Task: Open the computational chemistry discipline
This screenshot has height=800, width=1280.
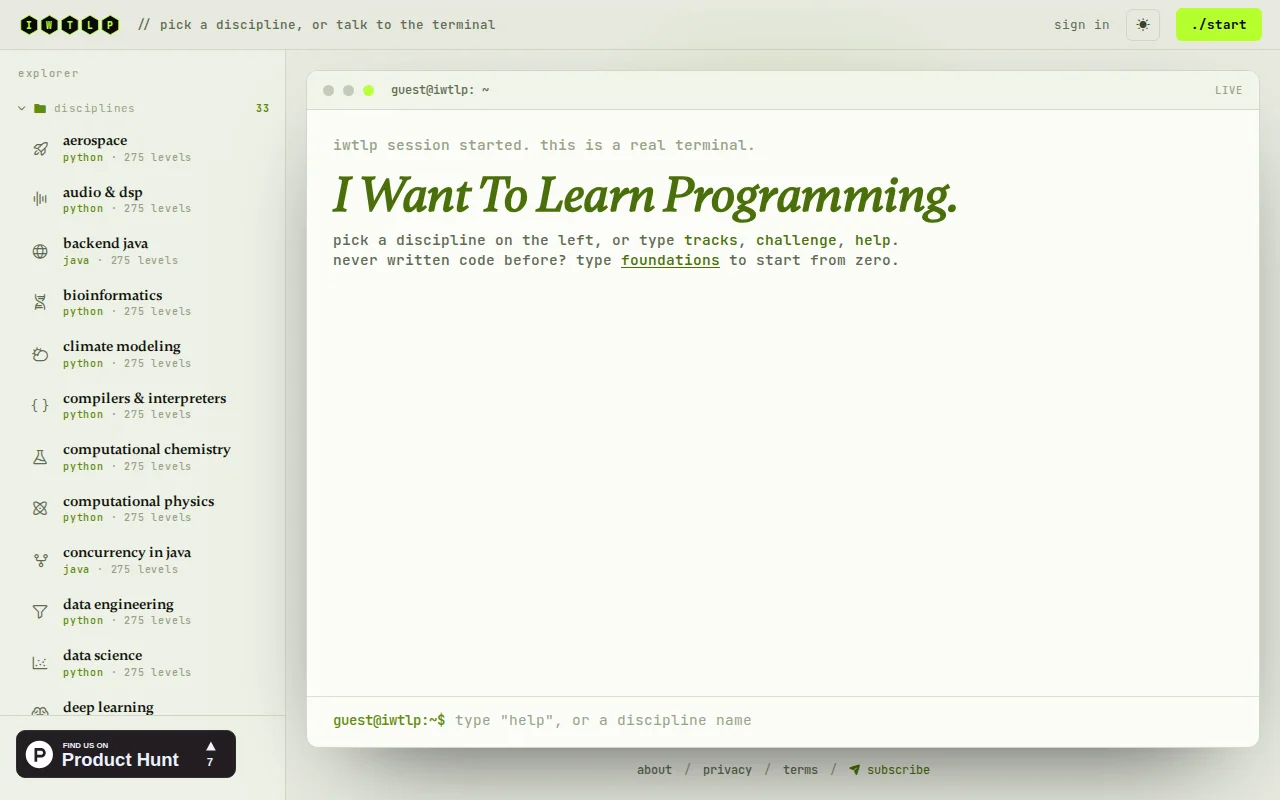Action: 142,457
